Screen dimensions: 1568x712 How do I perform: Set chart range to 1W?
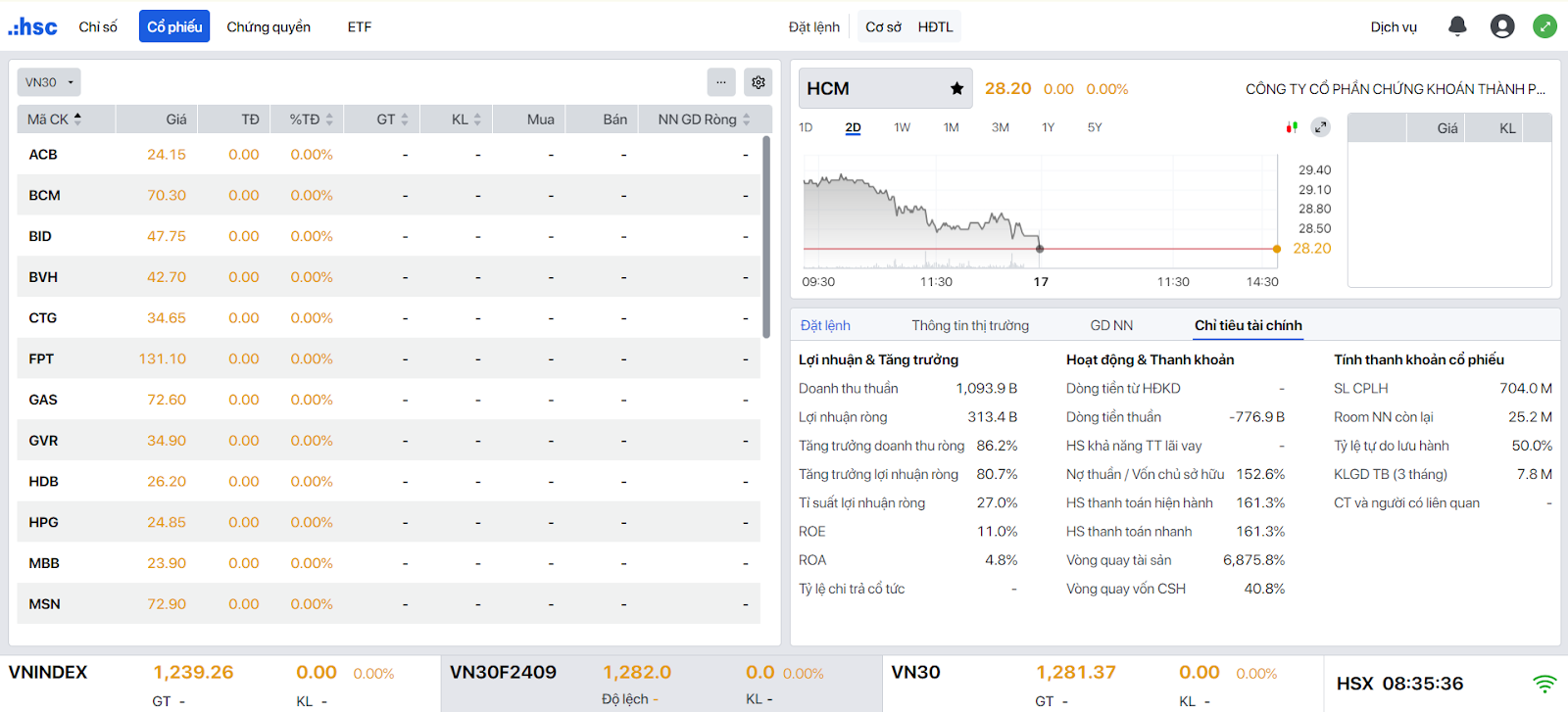point(902,127)
